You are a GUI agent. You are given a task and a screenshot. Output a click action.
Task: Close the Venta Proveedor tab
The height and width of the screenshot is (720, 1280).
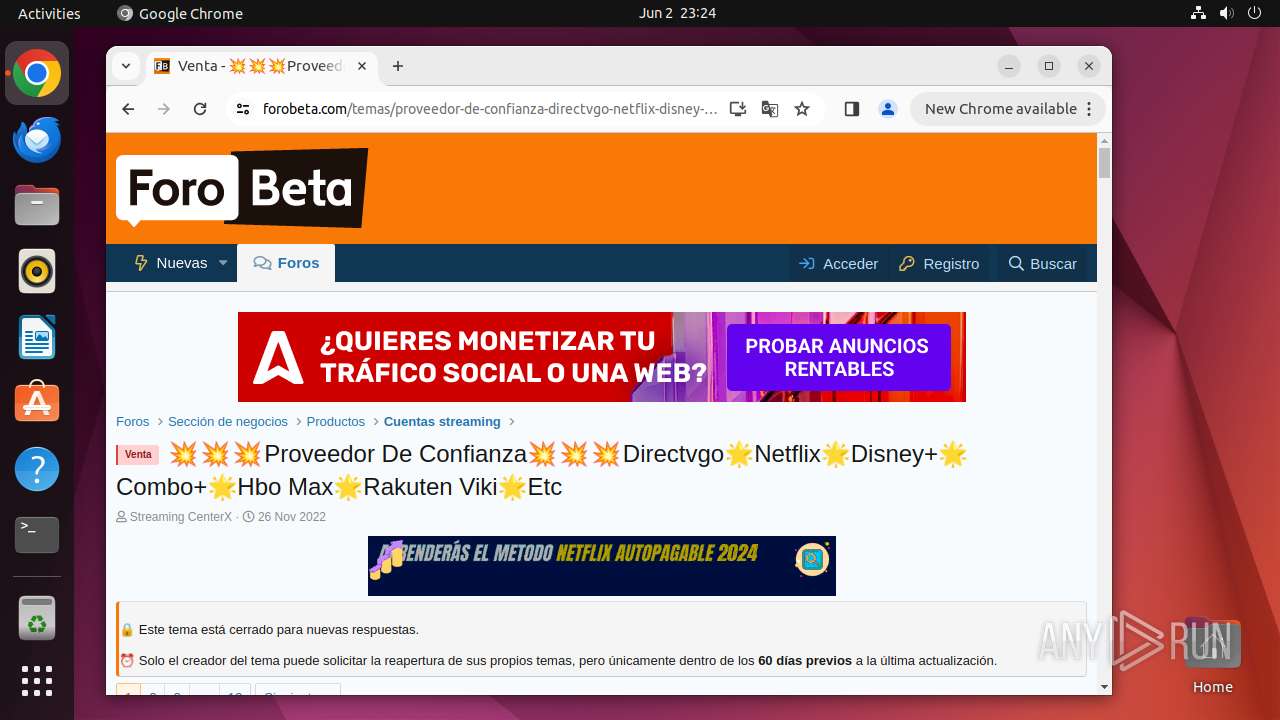[x=362, y=66]
